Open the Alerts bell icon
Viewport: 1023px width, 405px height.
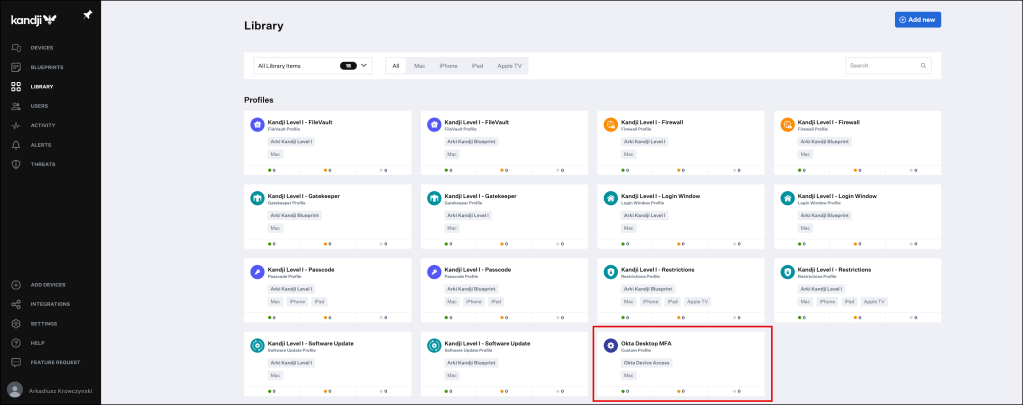(x=16, y=144)
